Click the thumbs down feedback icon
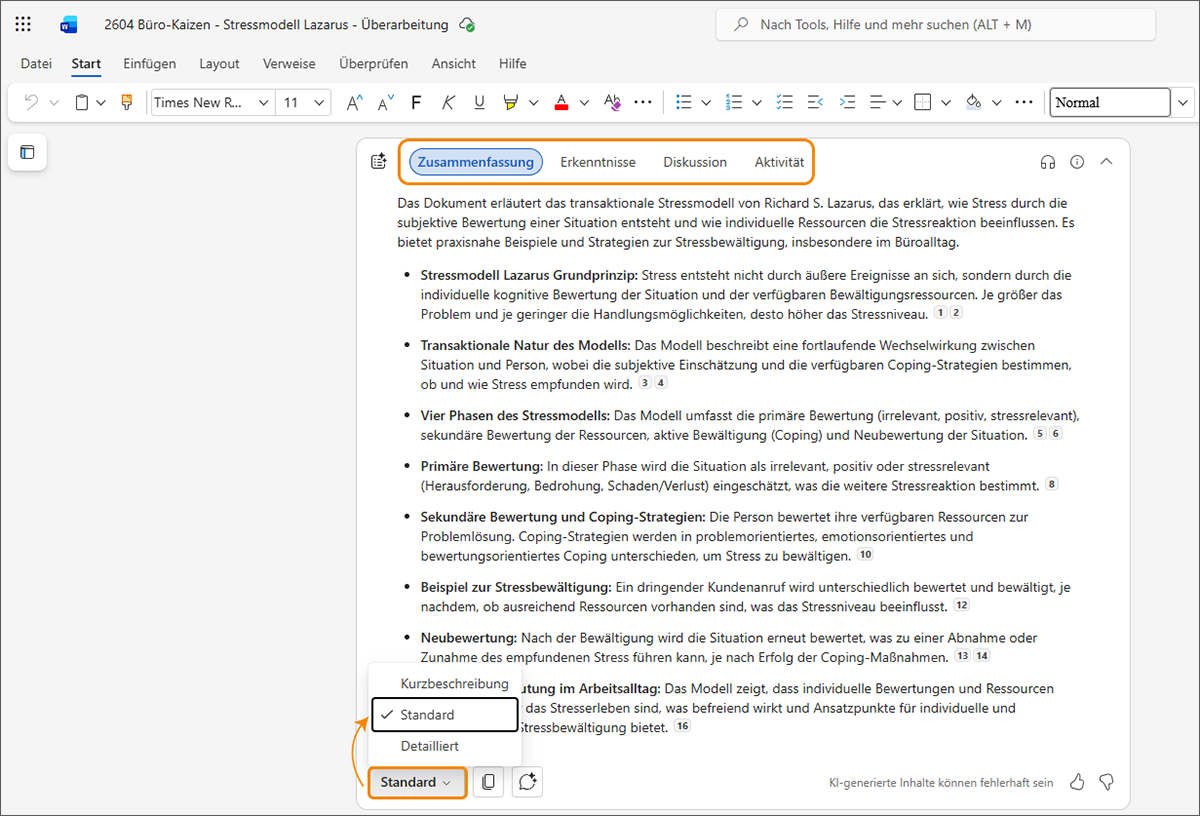The image size is (1200, 816). pos(1106,782)
